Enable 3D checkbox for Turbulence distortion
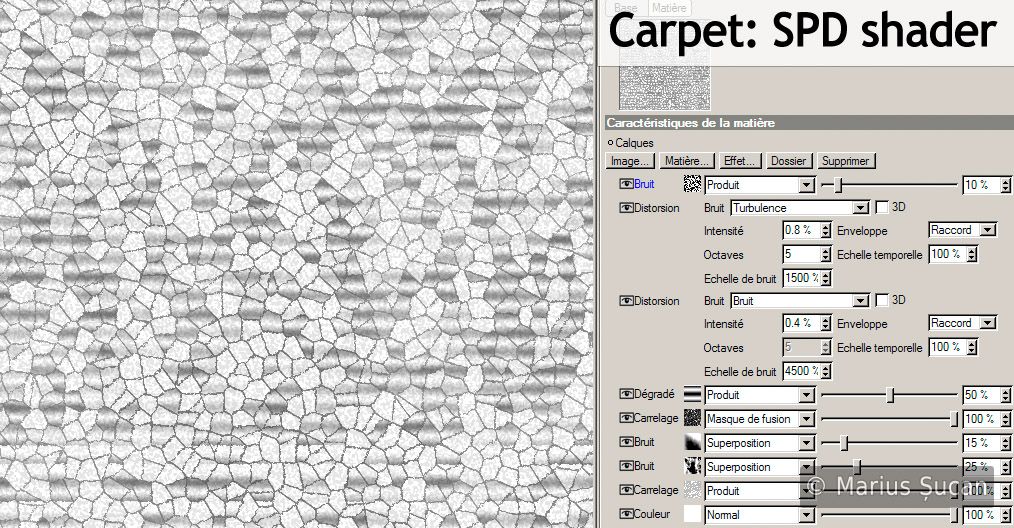The width and height of the screenshot is (1014, 528). (x=882, y=208)
